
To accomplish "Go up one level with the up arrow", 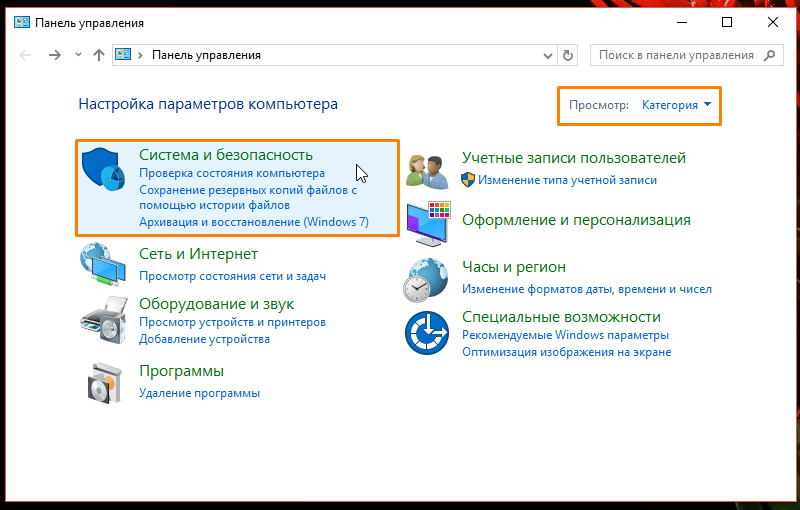I will tap(99, 55).
